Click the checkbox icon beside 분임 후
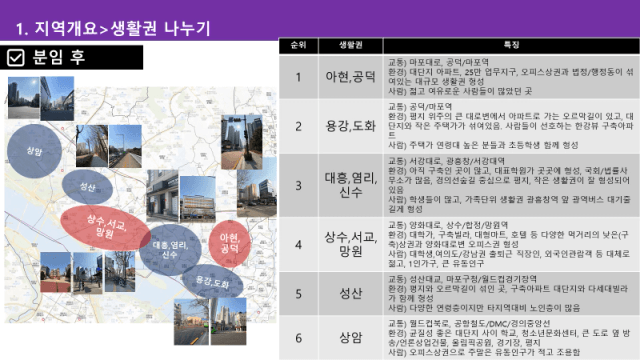 pos(16,58)
